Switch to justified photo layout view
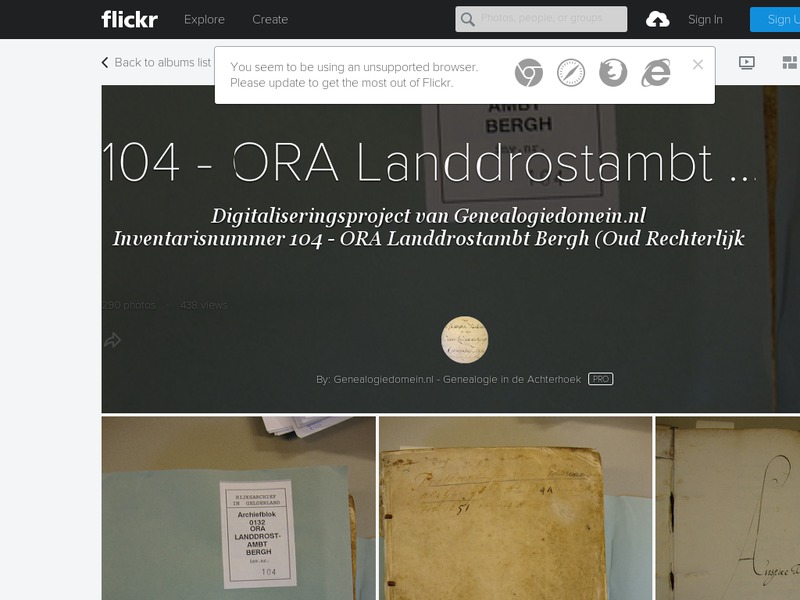800x600 pixels. (x=789, y=62)
